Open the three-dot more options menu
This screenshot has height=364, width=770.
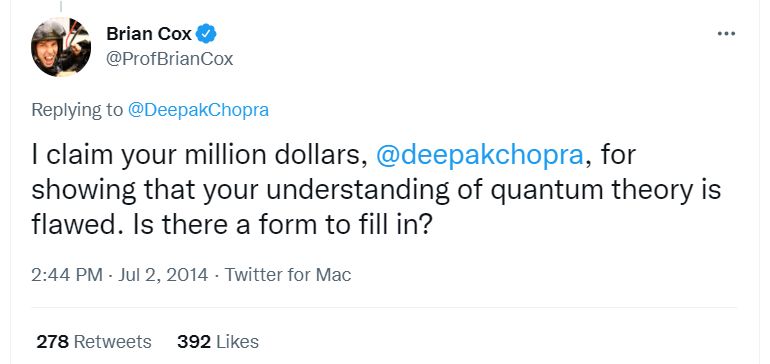click(x=726, y=34)
